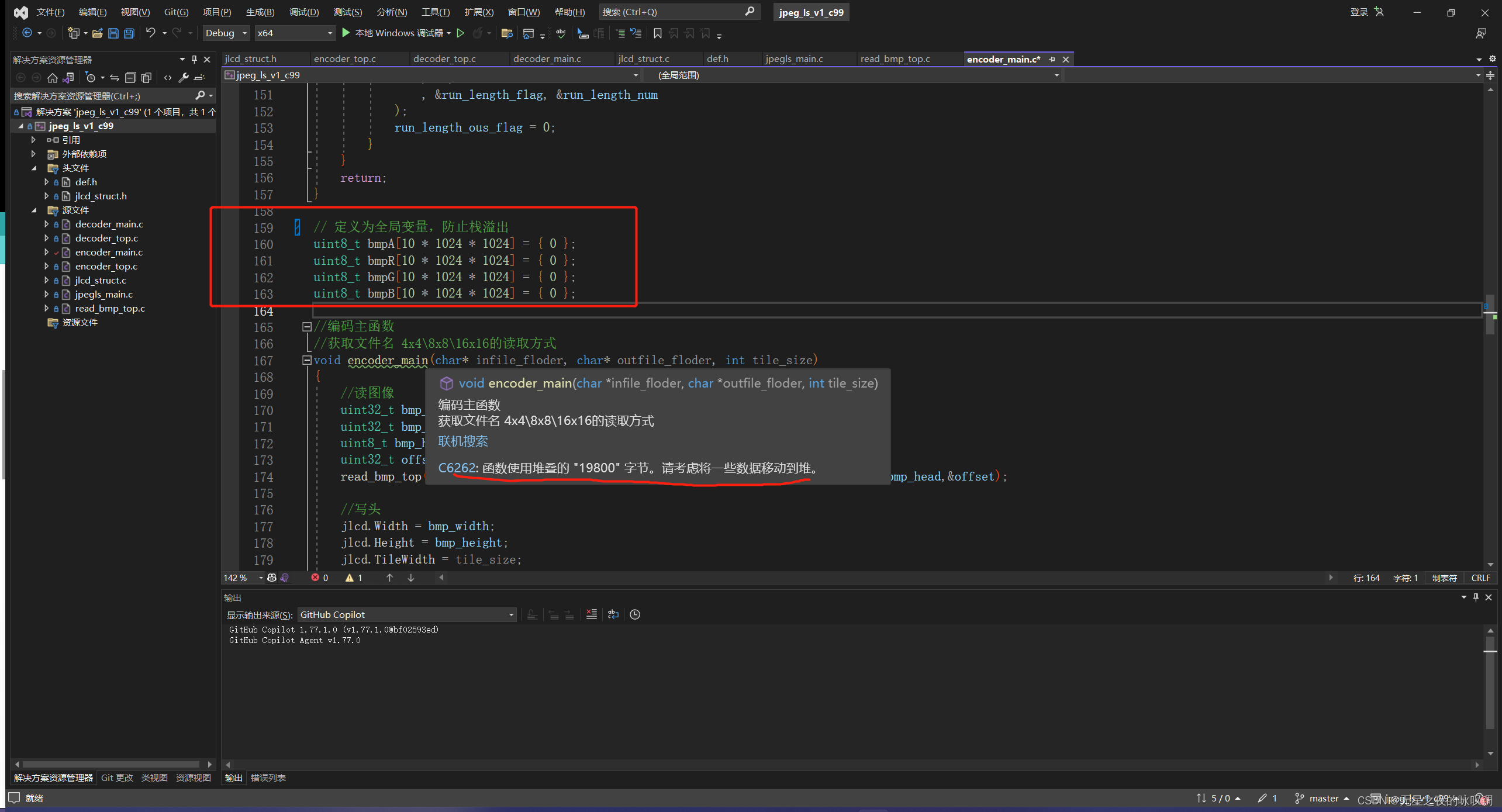The height and width of the screenshot is (812, 1502).
Task: Click the Navigate Backward arrow in toolbar
Action: (27, 33)
